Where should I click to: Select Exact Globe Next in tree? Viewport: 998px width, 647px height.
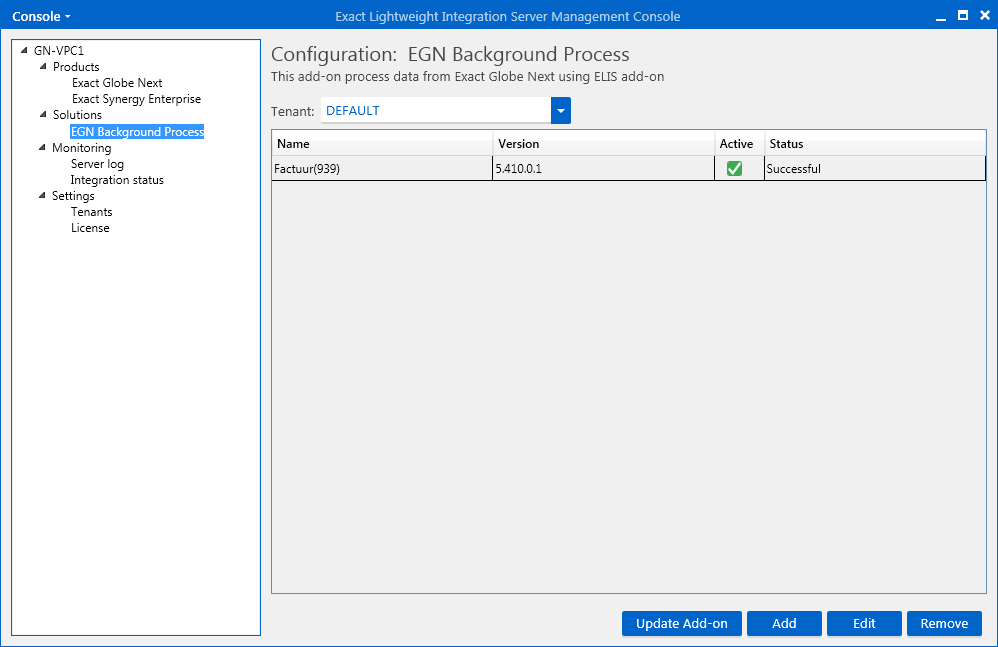pyautogui.click(x=117, y=83)
